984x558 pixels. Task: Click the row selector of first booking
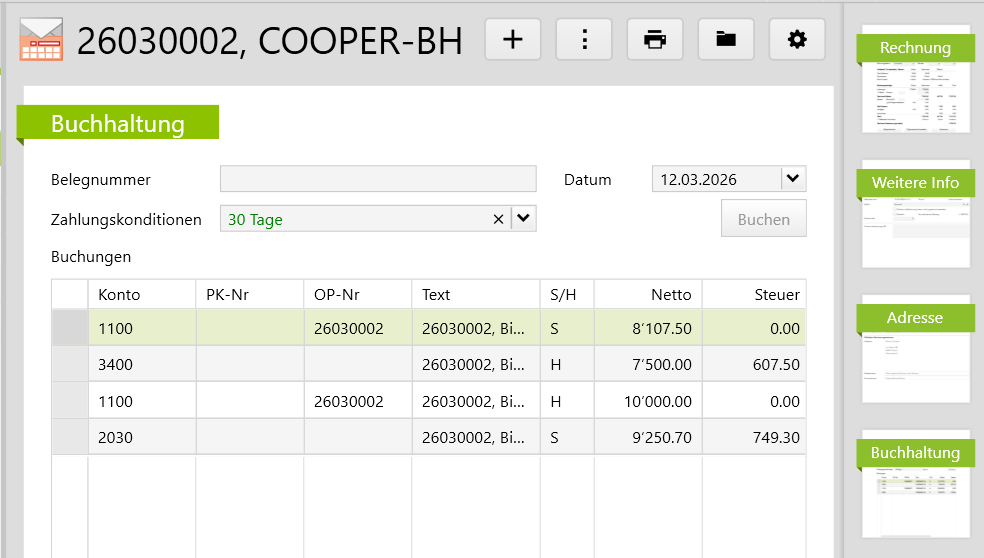tap(70, 328)
